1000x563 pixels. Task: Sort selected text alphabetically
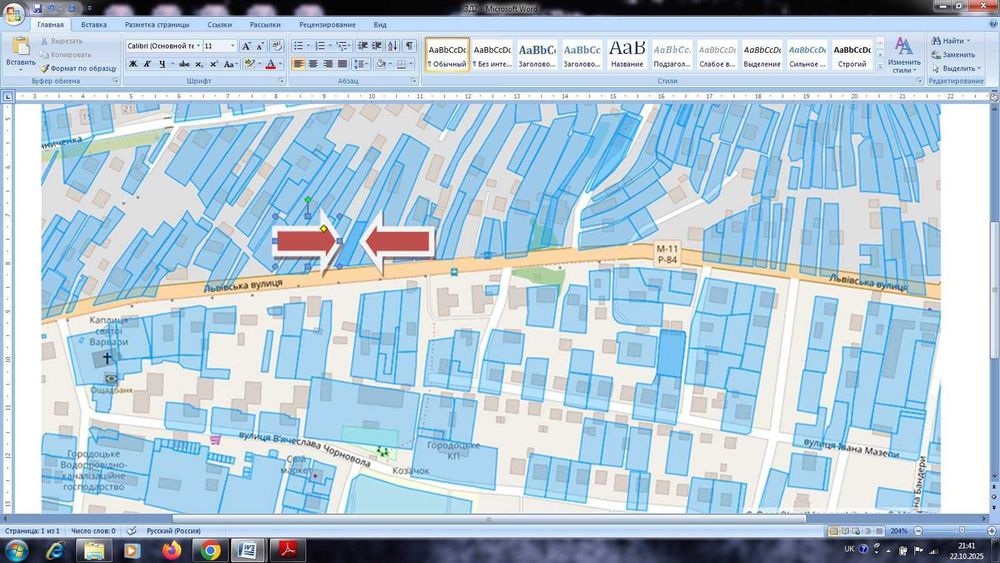[393, 46]
